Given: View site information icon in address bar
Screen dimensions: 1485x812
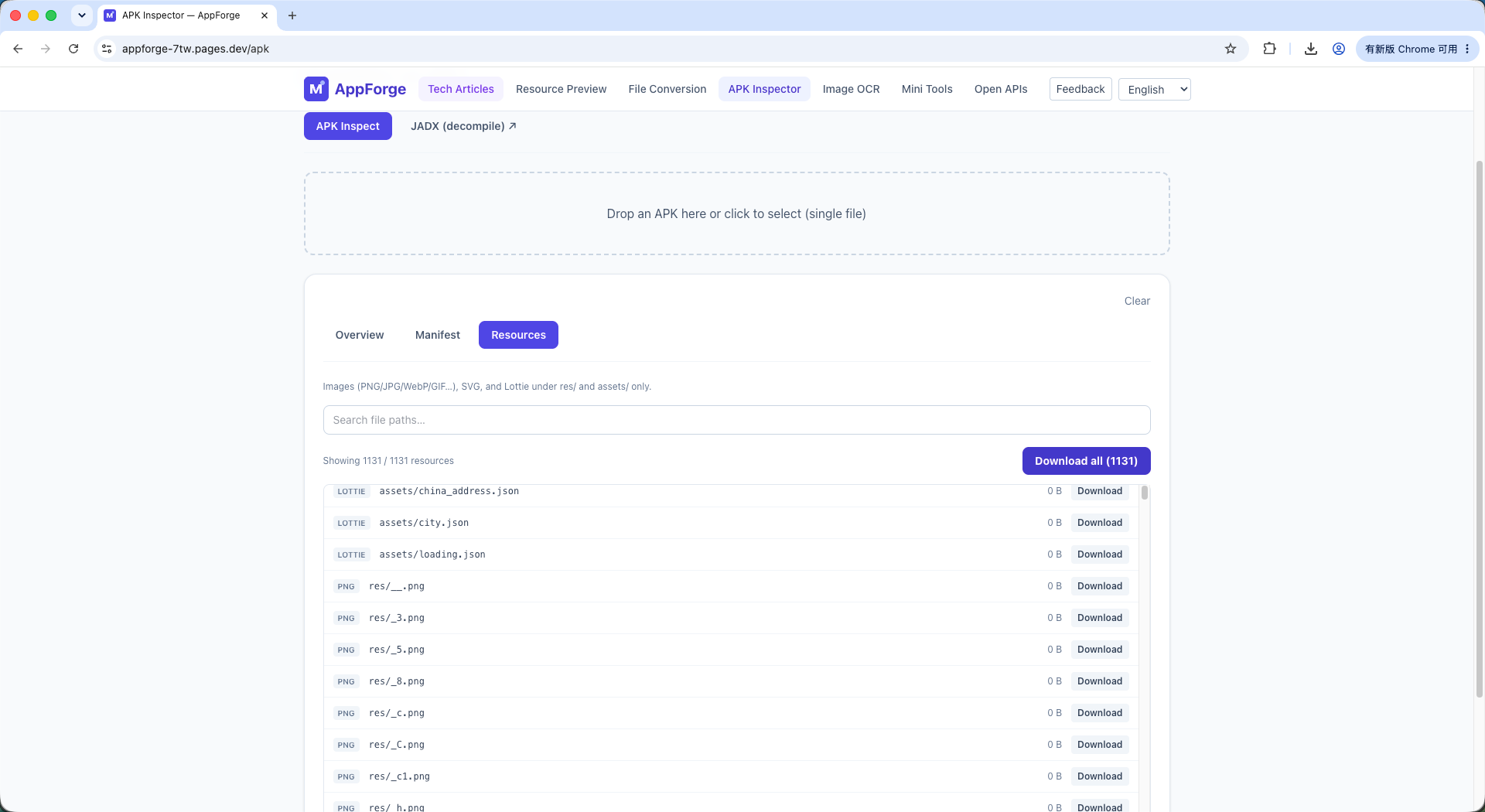Looking at the screenshot, I should [x=107, y=49].
